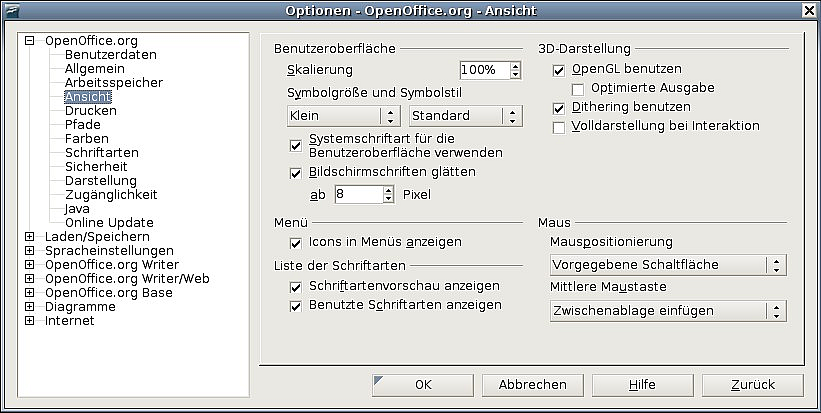Disable OpenGL benutzen checkbox
The height and width of the screenshot is (413, 821).
pos(560,71)
